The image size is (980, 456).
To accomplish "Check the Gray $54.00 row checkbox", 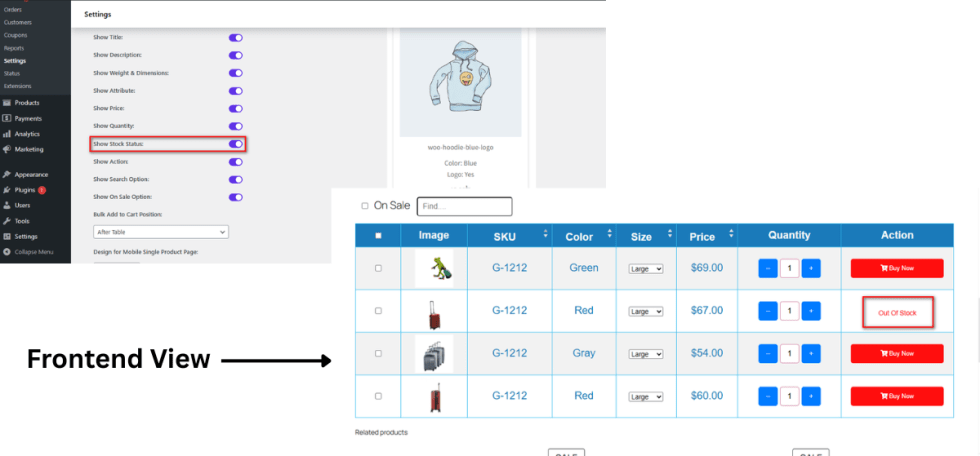I will point(378,353).
